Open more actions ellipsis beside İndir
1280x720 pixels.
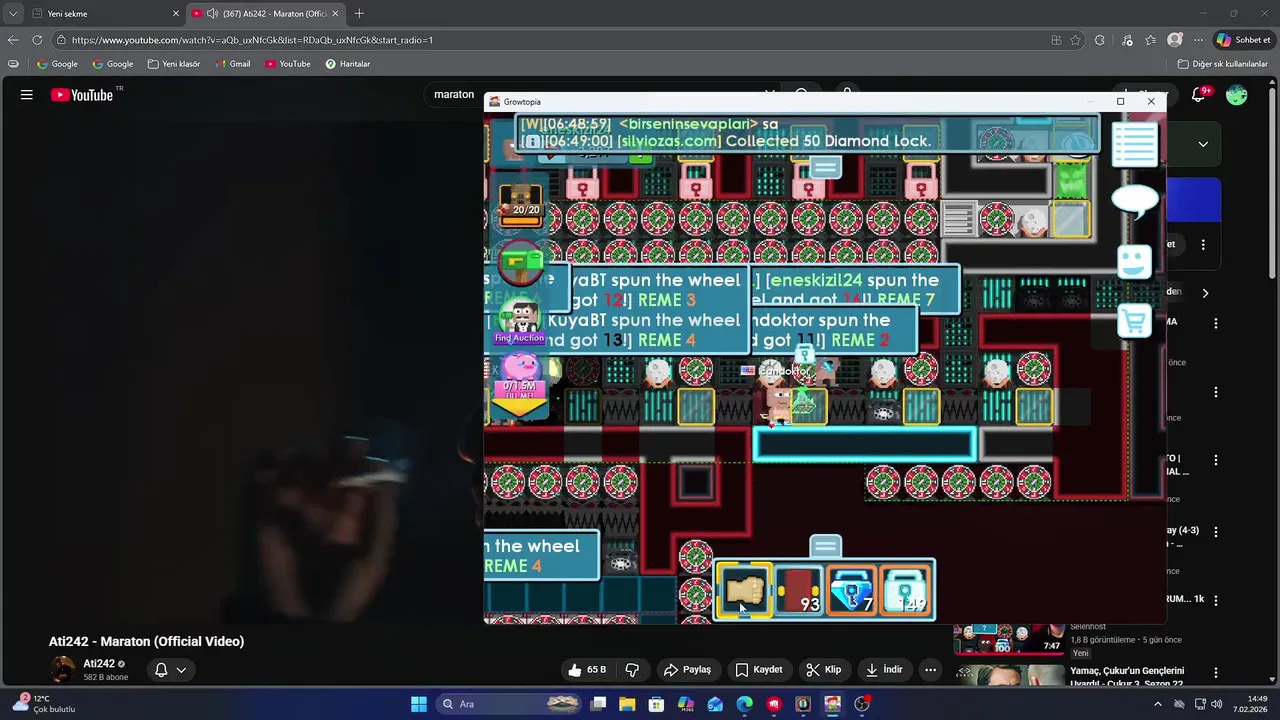931,670
